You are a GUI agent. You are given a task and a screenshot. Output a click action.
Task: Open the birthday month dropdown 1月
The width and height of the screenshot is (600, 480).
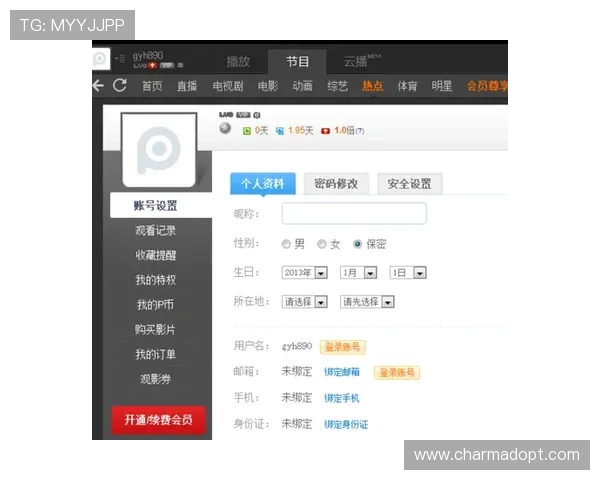tap(359, 273)
